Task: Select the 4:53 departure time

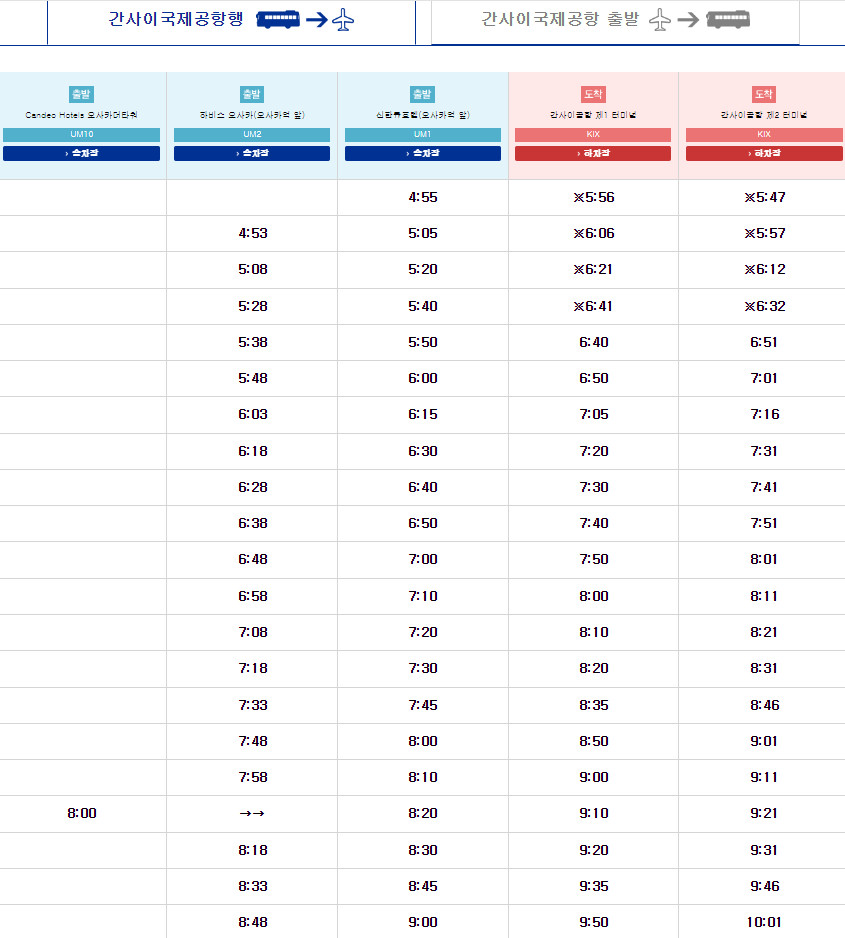Action: click(252, 233)
